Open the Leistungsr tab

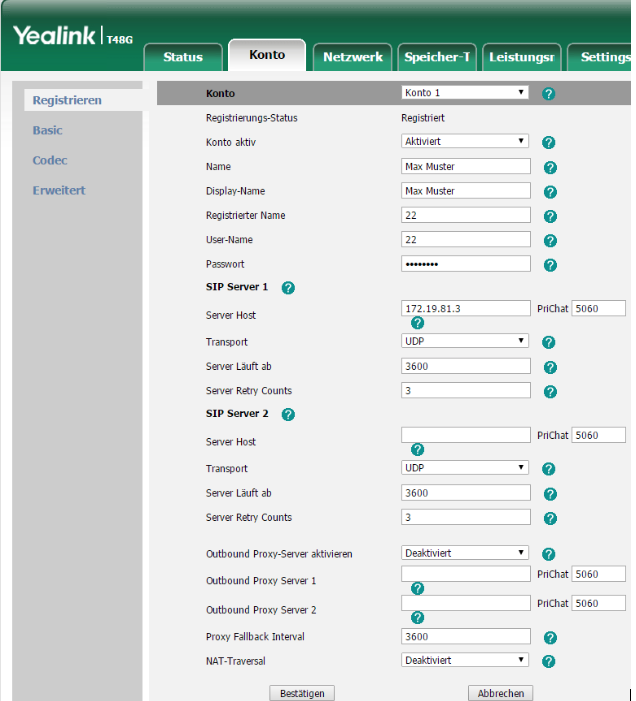pyautogui.click(x=522, y=57)
